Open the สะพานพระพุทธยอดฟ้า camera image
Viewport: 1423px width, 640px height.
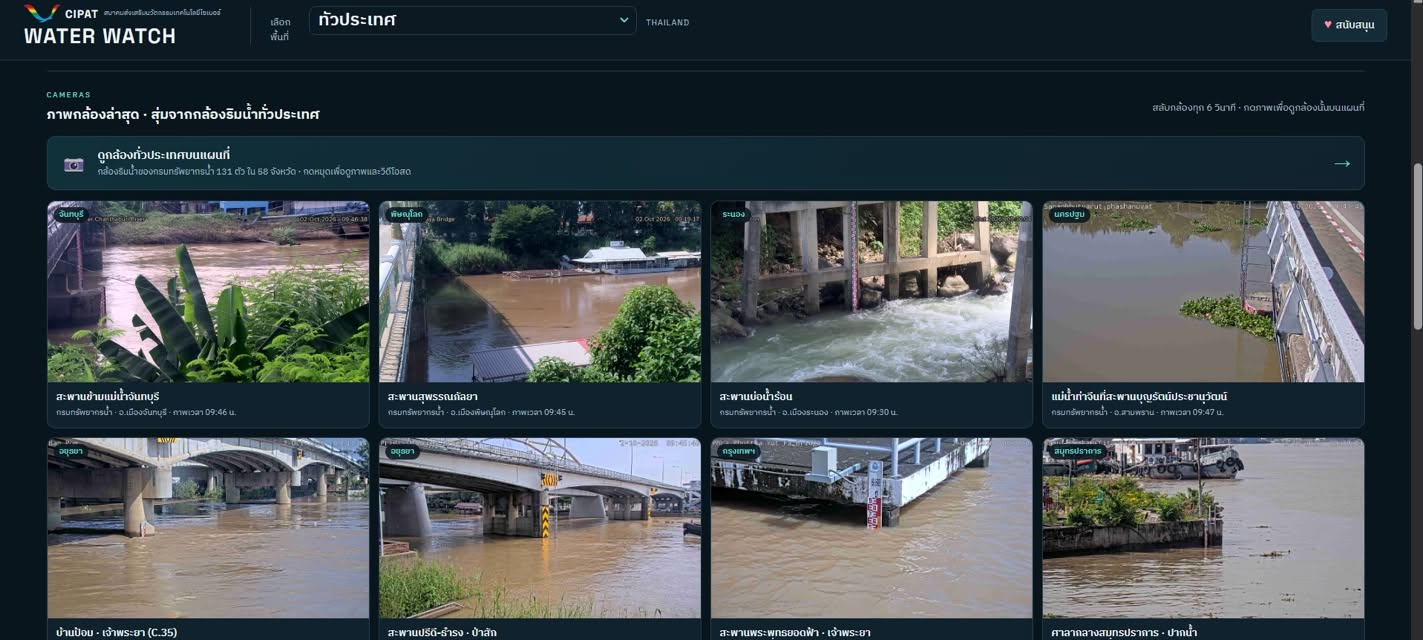871,528
